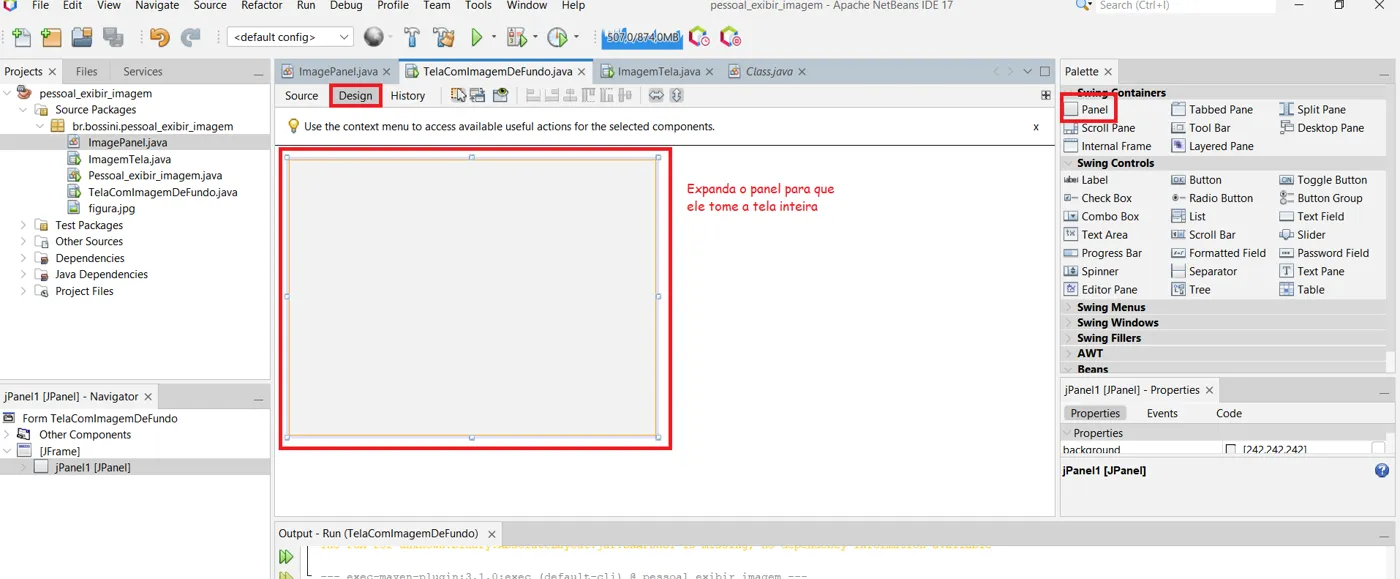The width and height of the screenshot is (1400, 579).
Task: Click the New File toolbar icon
Action: (x=21, y=38)
